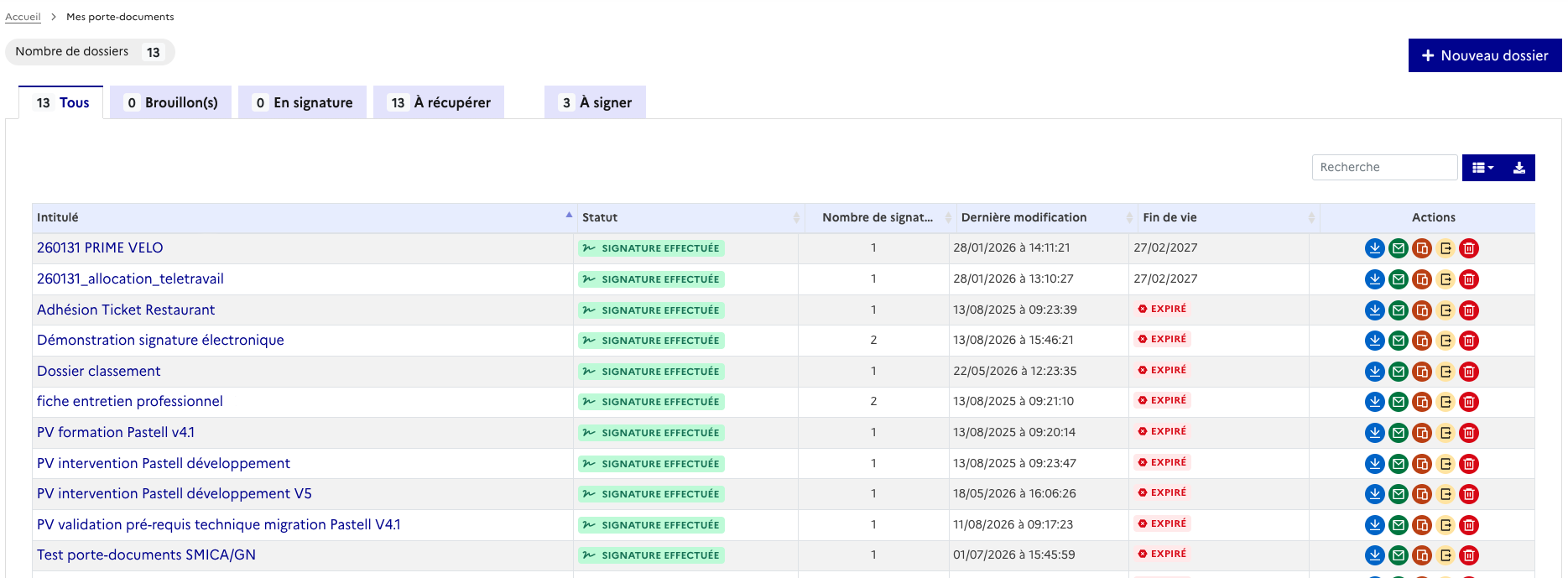1568x578 pixels.
Task: Sort table by Statut column
Action: pos(690,217)
